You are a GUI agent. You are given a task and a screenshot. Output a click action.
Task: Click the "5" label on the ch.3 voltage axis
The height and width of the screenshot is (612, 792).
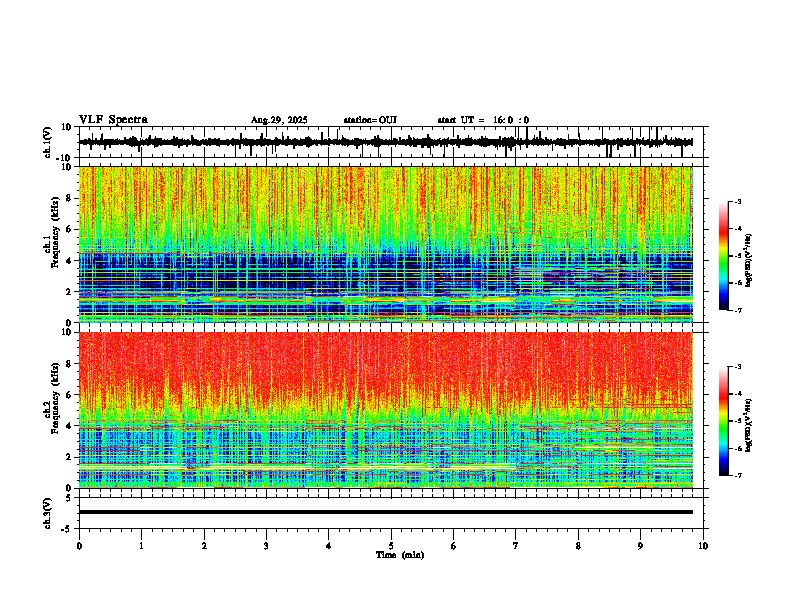tap(70, 498)
